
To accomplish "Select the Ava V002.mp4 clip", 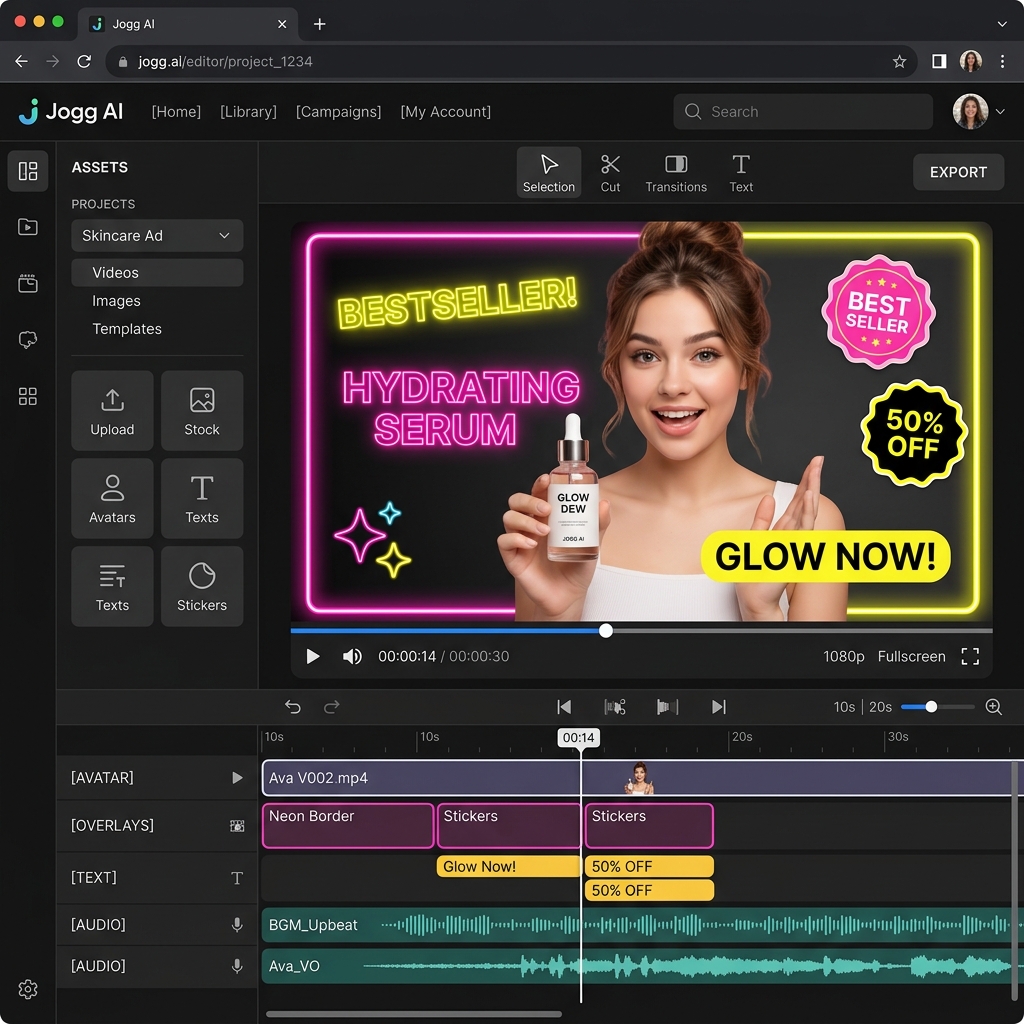I will click(x=643, y=778).
